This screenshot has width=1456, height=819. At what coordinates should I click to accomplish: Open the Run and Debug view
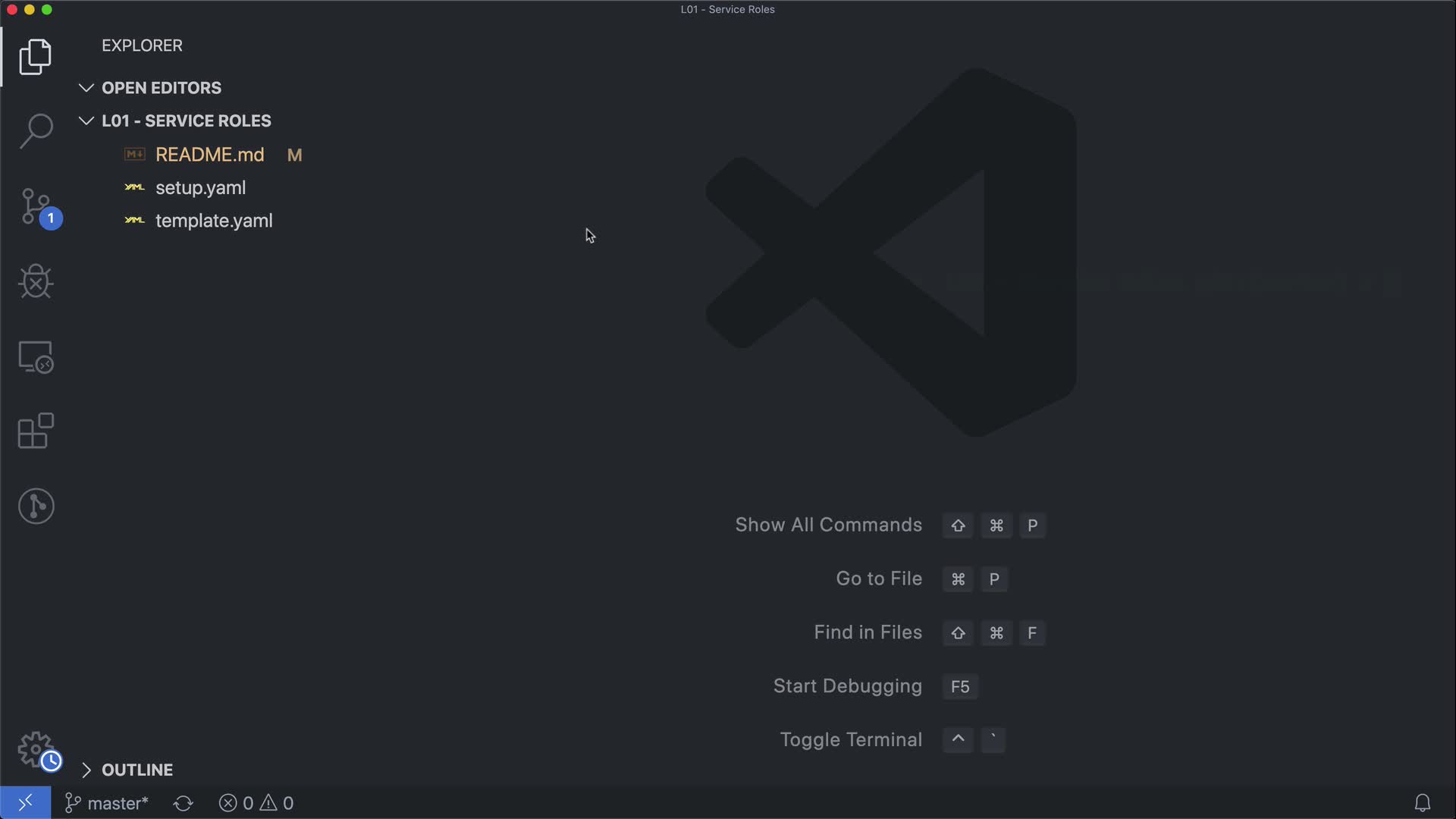35,281
